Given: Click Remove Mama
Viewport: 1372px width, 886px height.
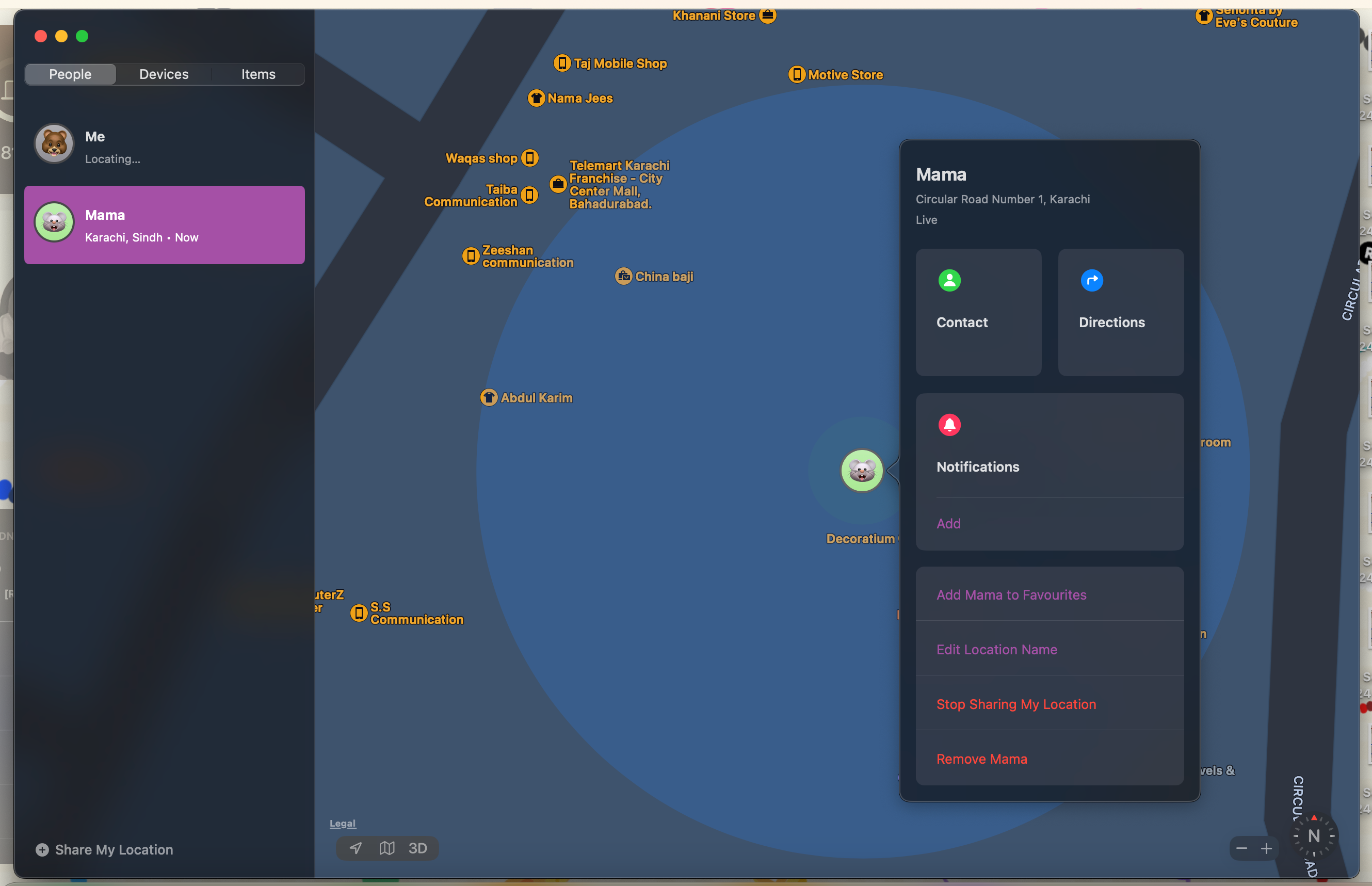Looking at the screenshot, I should 981,759.
